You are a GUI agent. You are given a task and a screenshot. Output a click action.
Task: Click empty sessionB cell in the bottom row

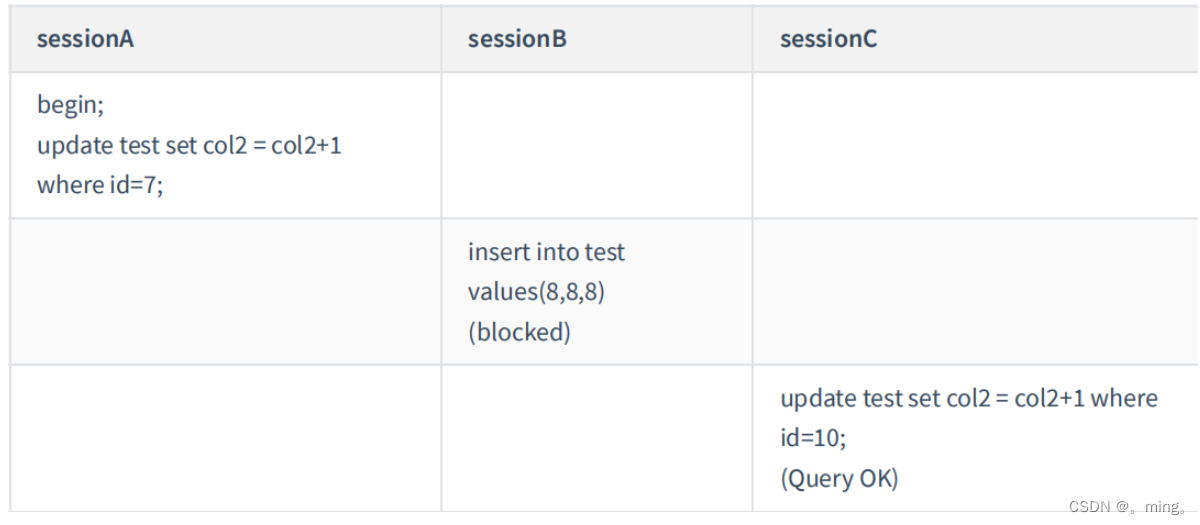tap(596, 438)
